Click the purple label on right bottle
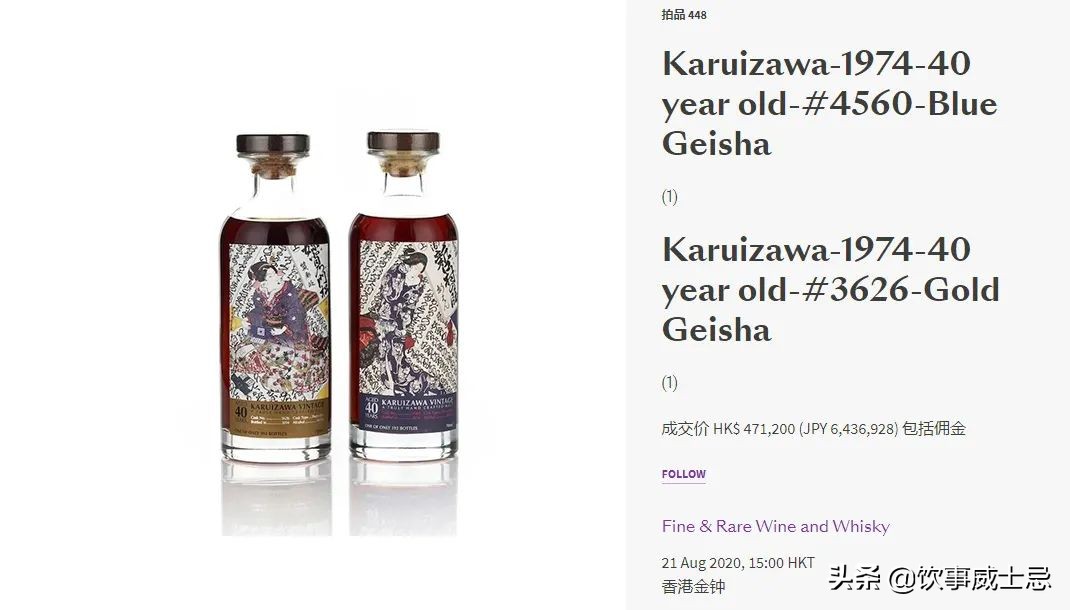This screenshot has width=1070, height=610. click(408, 412)
